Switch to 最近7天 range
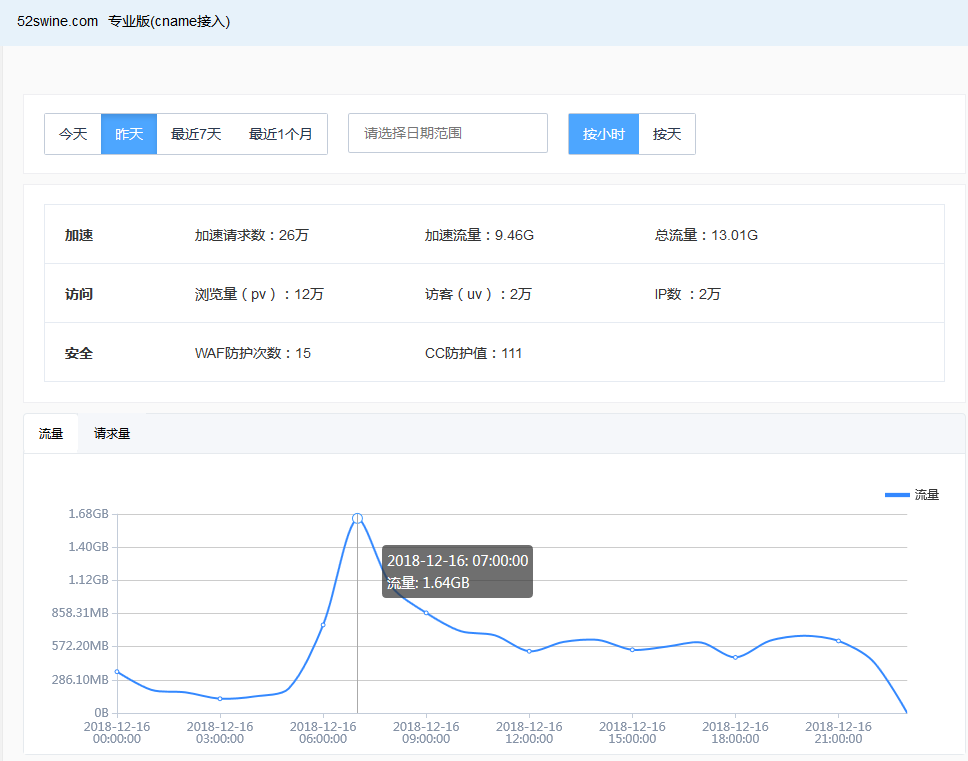 (196, 134)
